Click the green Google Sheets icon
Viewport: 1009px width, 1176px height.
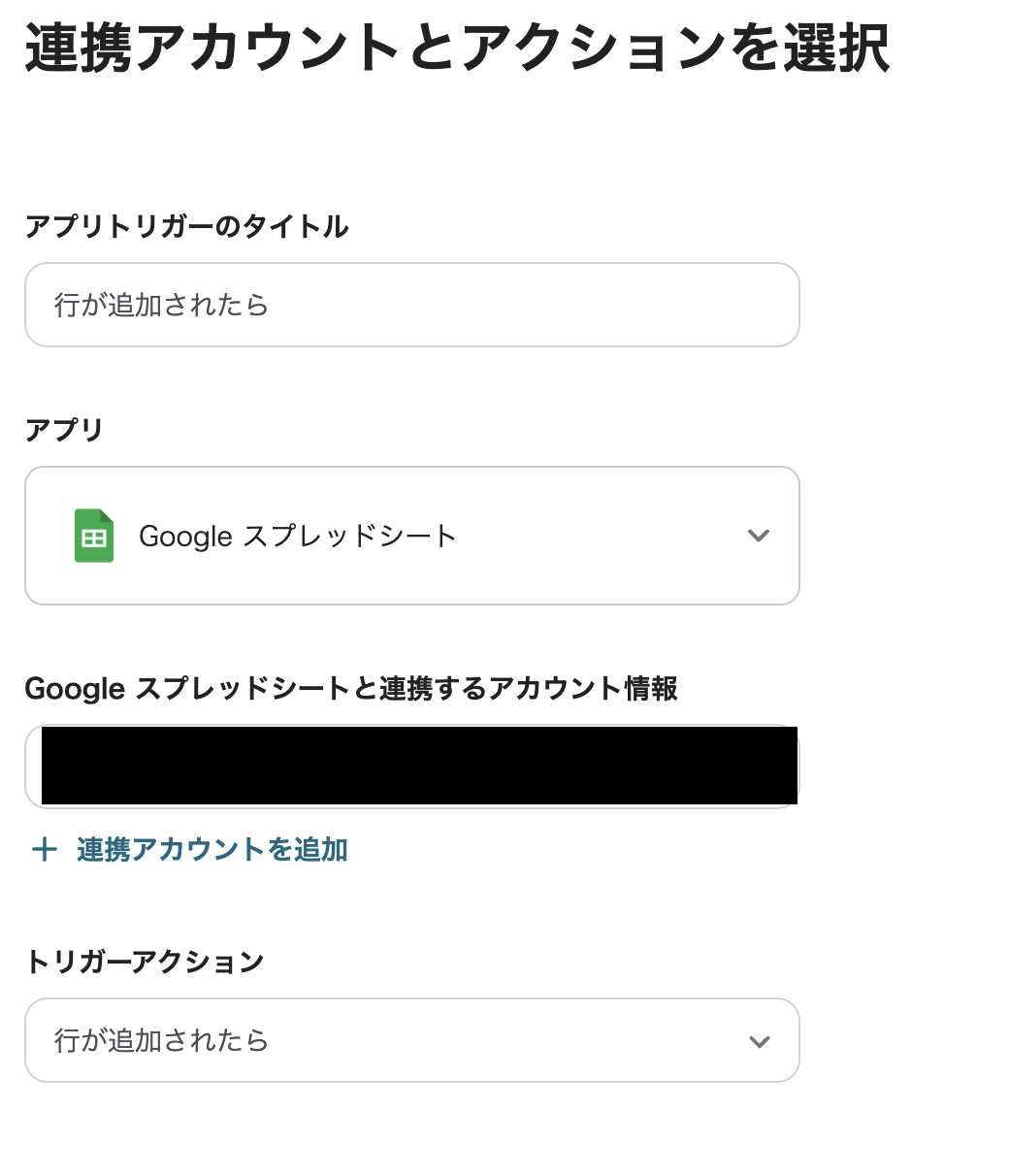[94, 536]
